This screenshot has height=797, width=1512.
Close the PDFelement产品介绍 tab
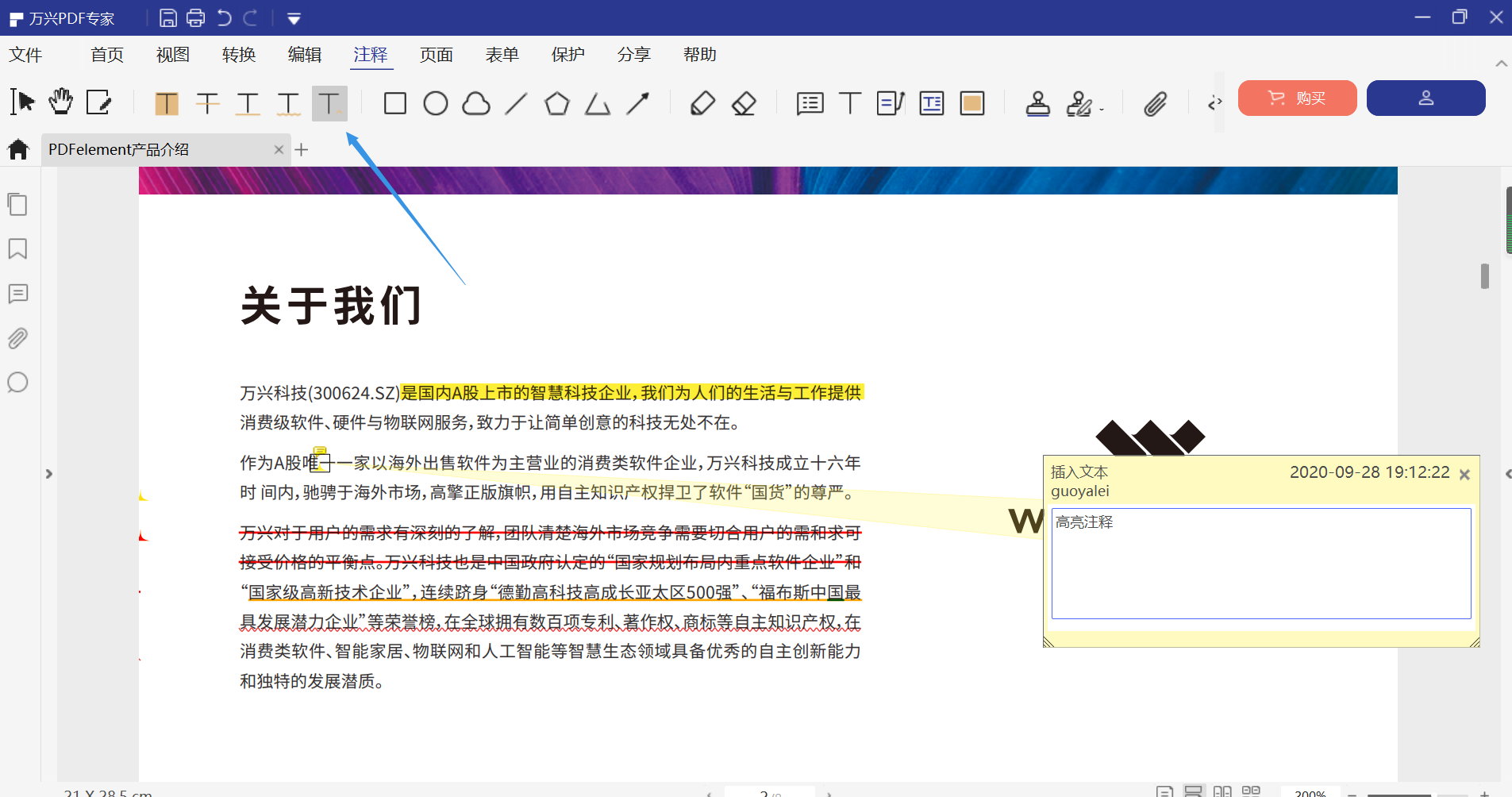(x=279, y=149)
